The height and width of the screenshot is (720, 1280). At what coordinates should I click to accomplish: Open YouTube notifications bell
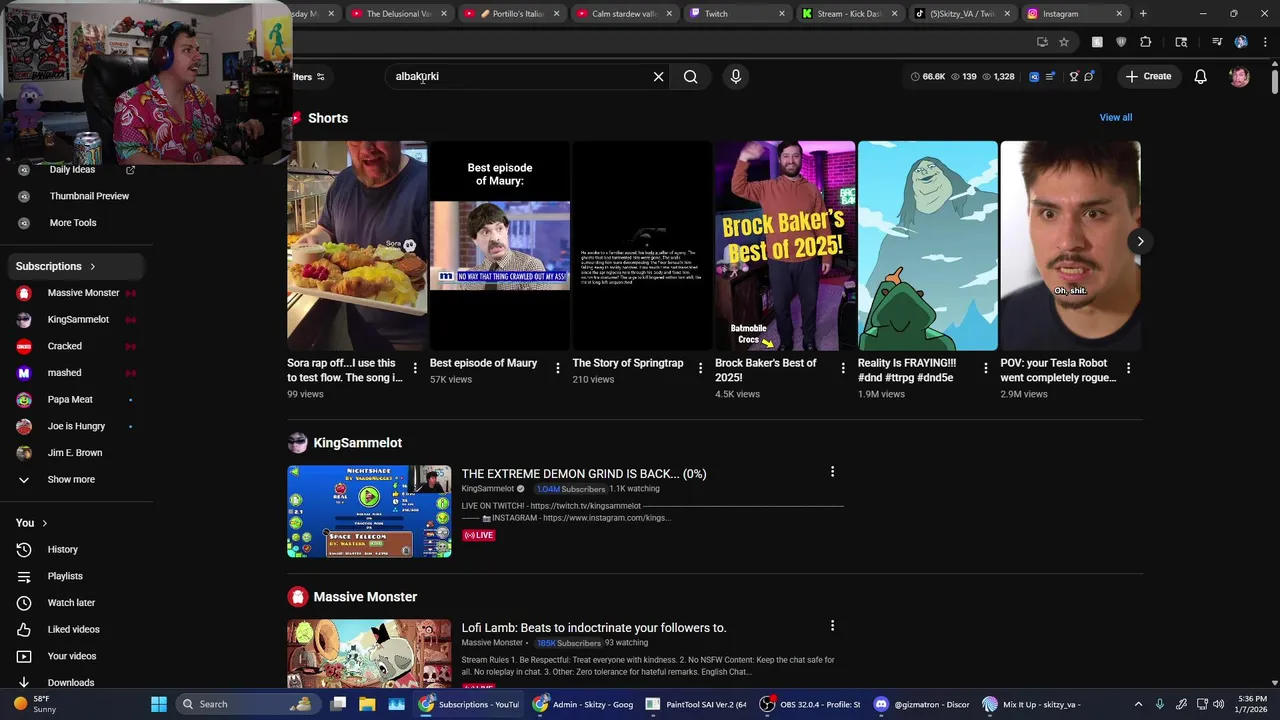pos(1200,76)
